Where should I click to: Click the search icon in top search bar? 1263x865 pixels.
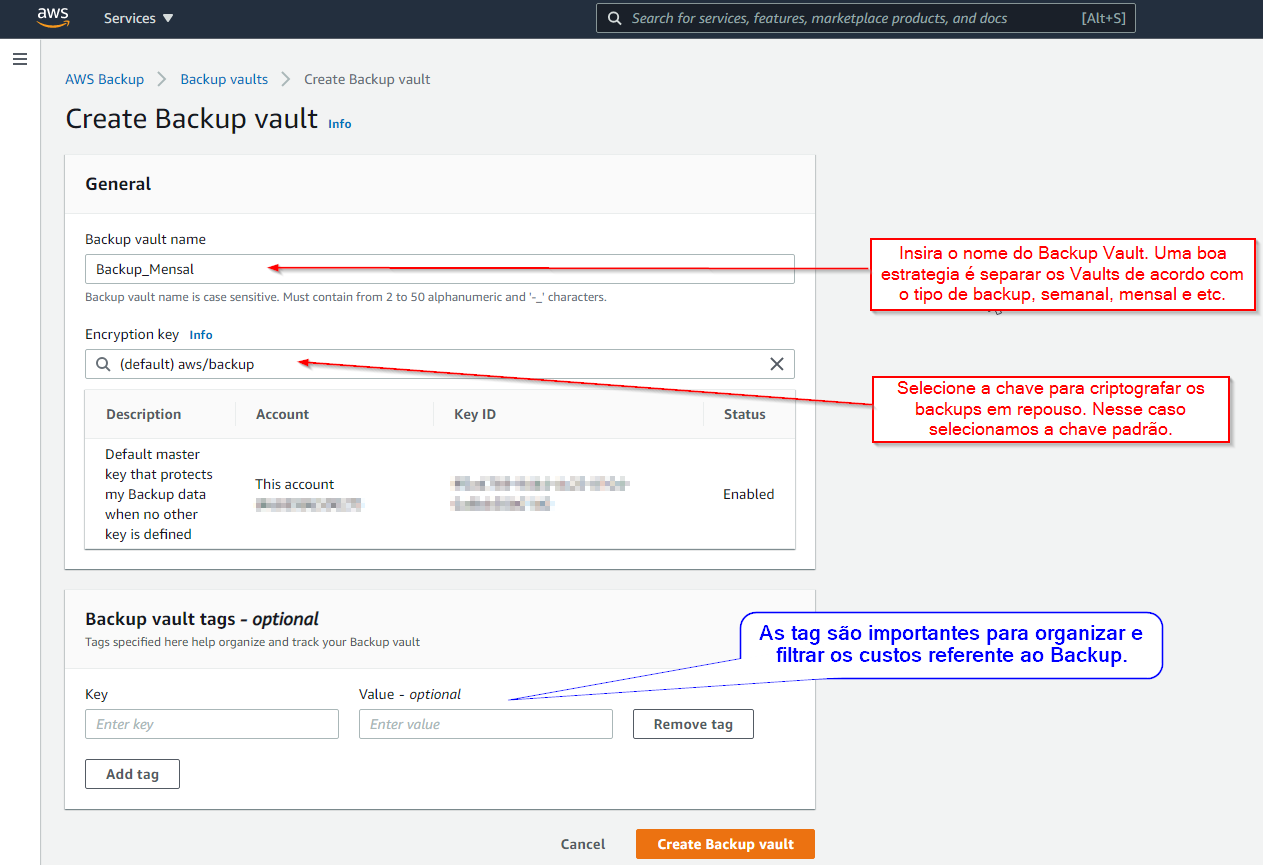coord(613,18)
